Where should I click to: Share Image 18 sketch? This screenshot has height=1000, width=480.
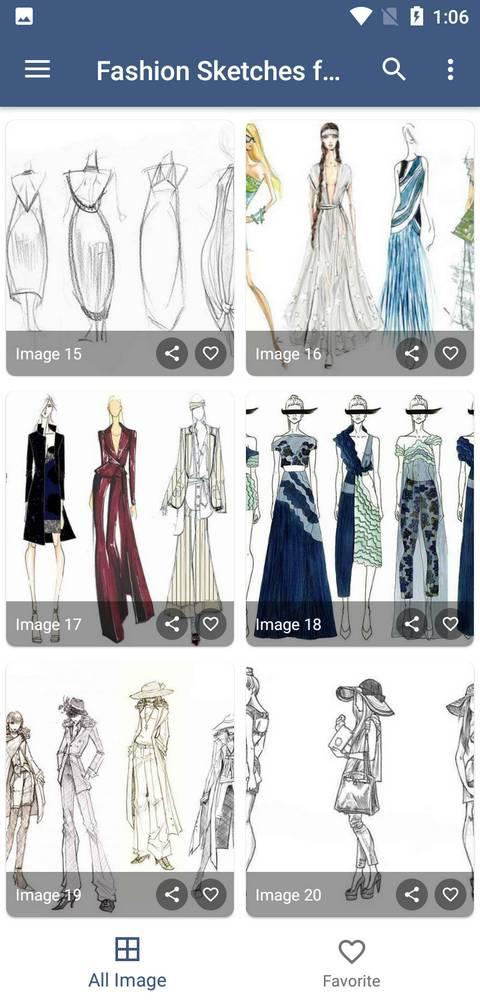(x=412, y=624)
